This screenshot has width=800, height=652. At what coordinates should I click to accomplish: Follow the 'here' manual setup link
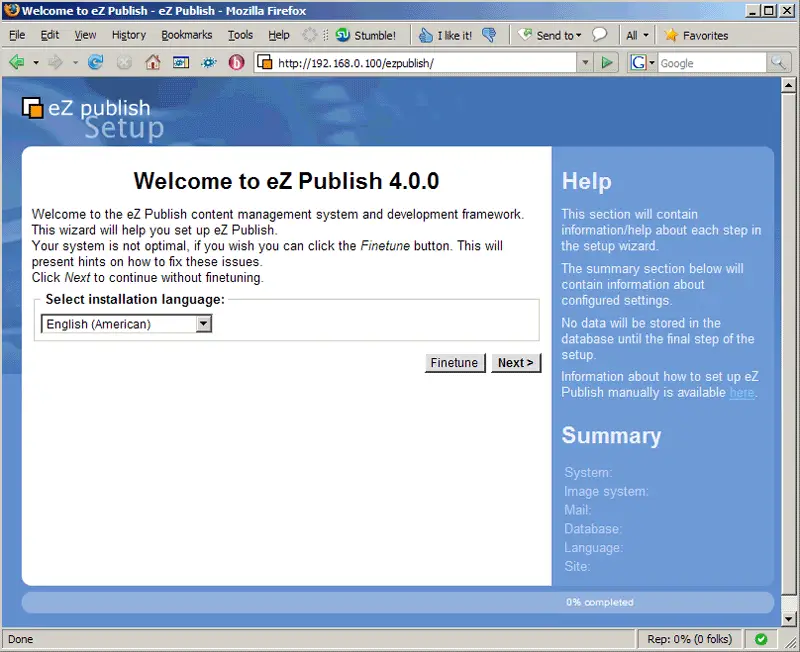coord(742,392)
